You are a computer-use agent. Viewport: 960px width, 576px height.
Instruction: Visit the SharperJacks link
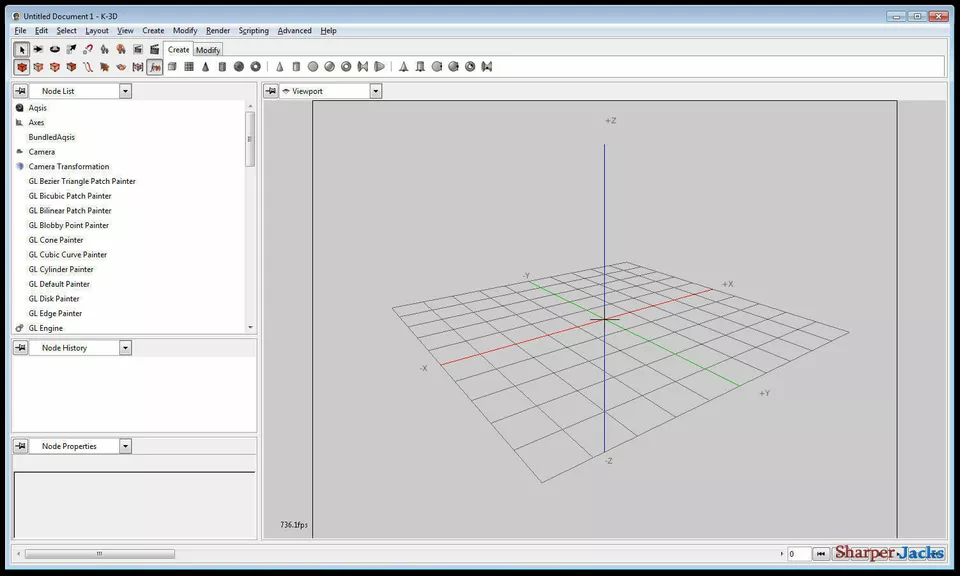889,553
